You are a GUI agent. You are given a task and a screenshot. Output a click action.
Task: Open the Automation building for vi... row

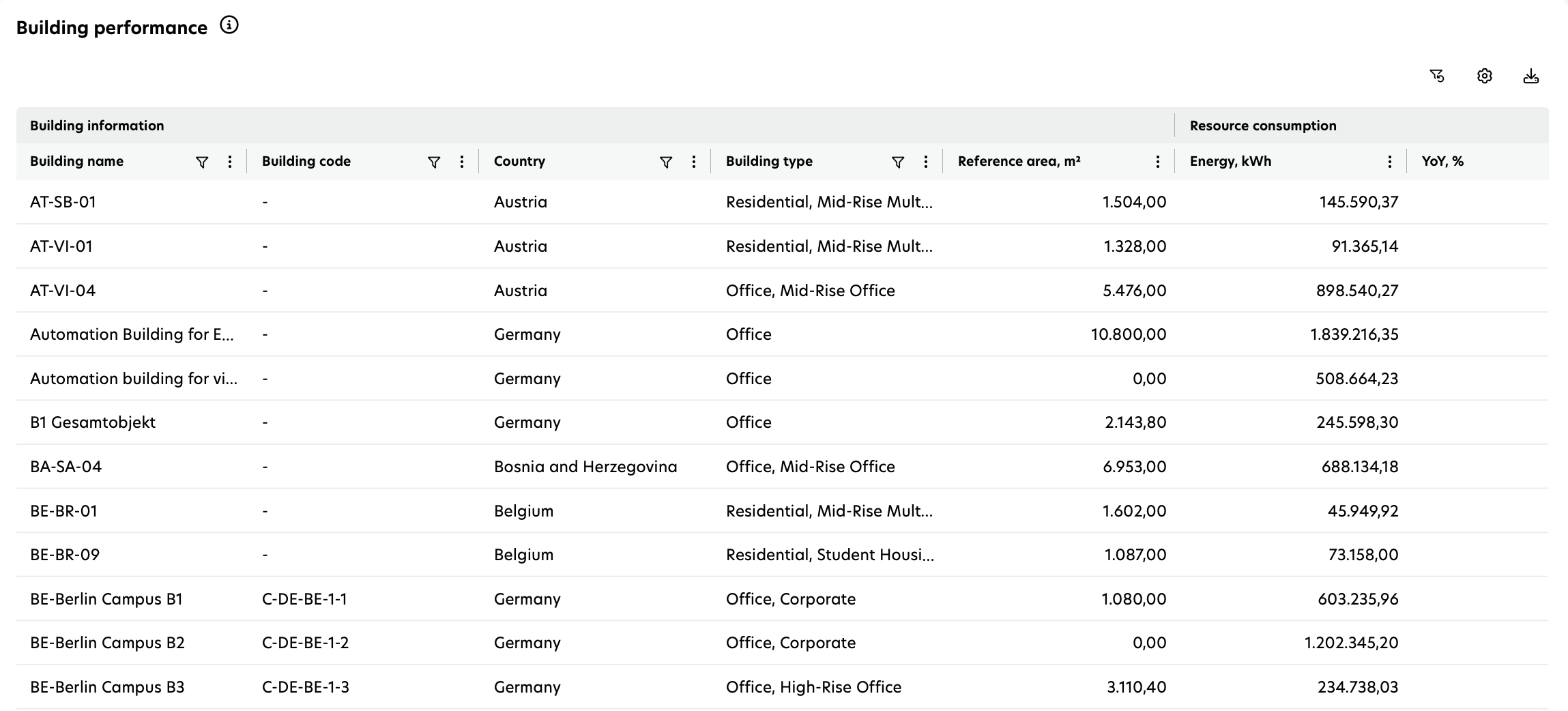(783, 379)
